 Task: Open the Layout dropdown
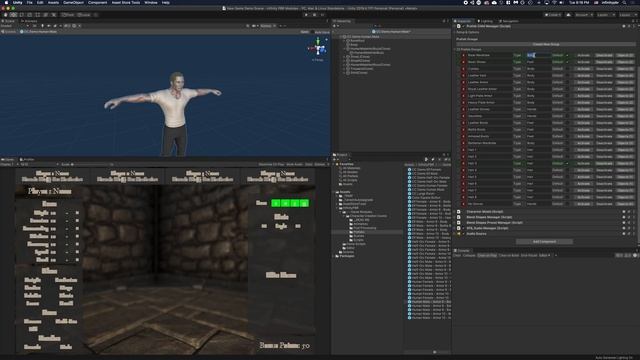pos(628,15)
